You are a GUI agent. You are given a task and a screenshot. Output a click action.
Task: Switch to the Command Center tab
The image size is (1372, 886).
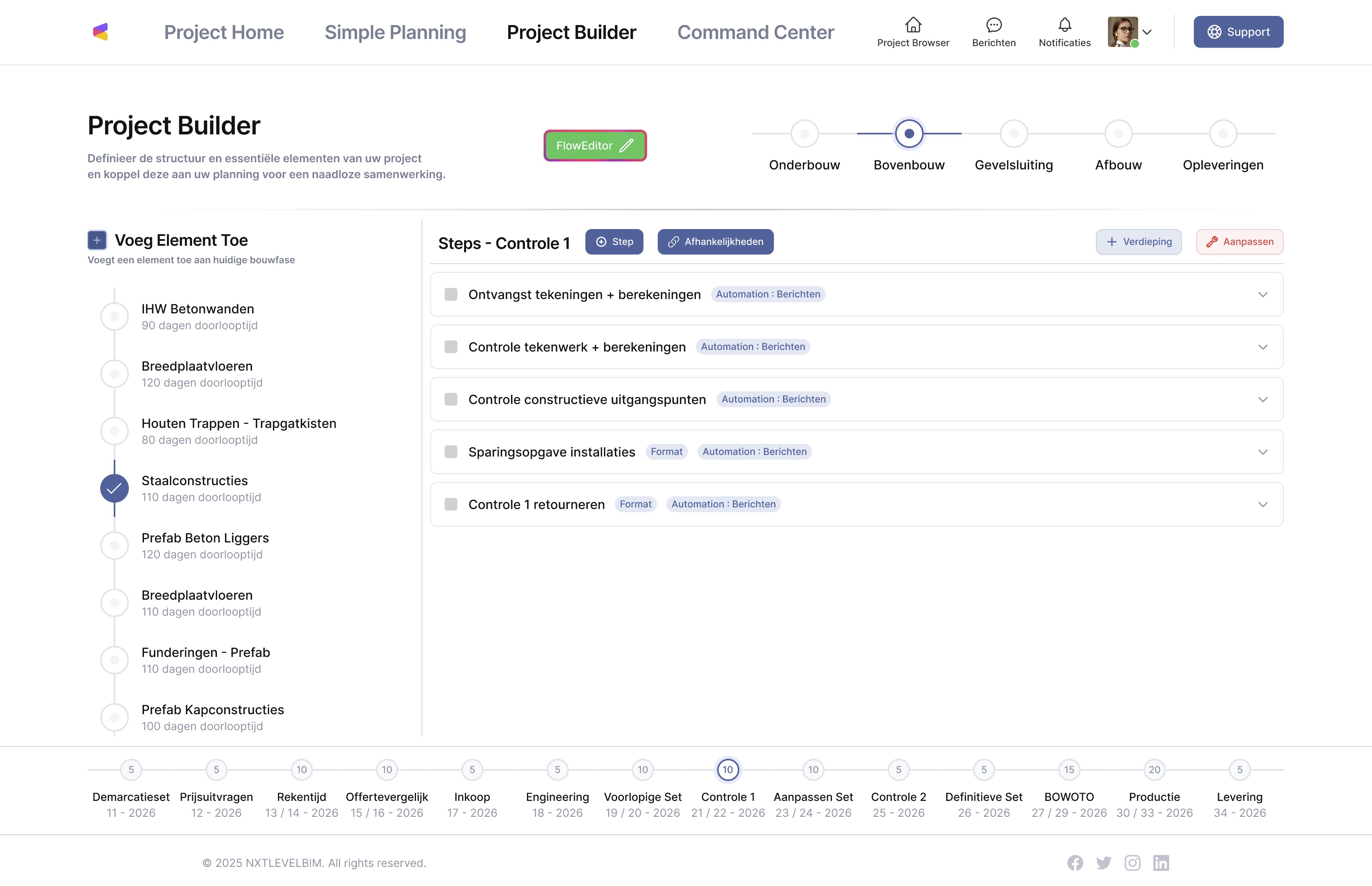[x=755, y=32]
